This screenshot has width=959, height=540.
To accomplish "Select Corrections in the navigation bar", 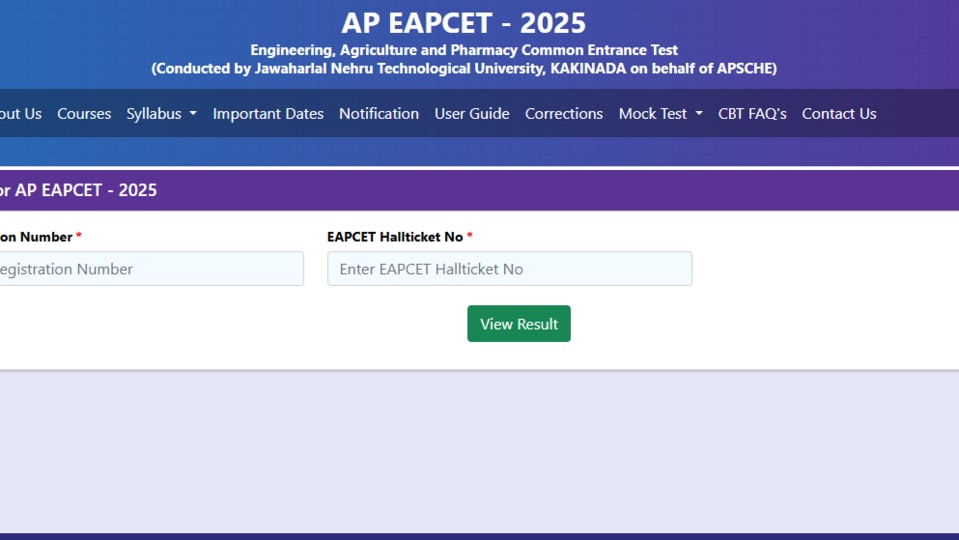I will point(563,114).
